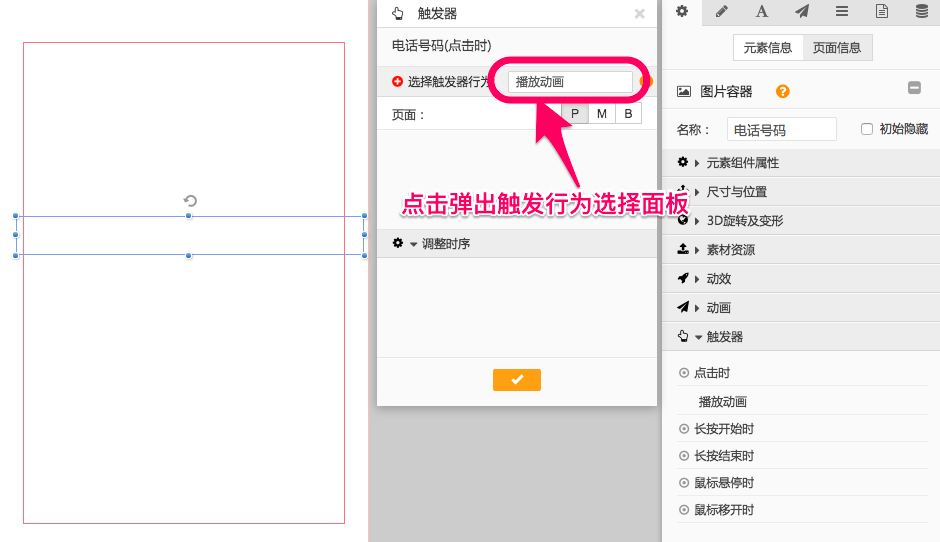Click the hand pointer icon in 触发器 dialog title
The width and height of the screenshot is (940, 542).
[x=397, y=13]
